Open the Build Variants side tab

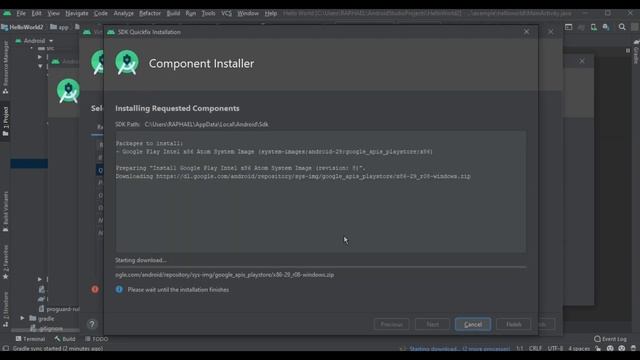[5, 211]
